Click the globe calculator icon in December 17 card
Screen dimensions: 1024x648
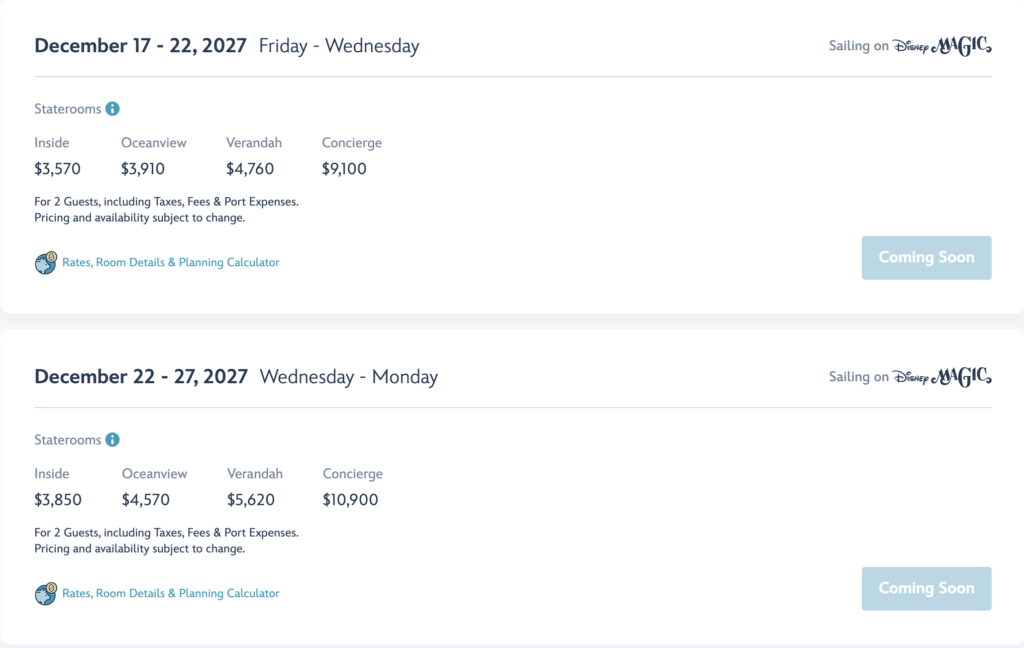click(x=46, y=263)
